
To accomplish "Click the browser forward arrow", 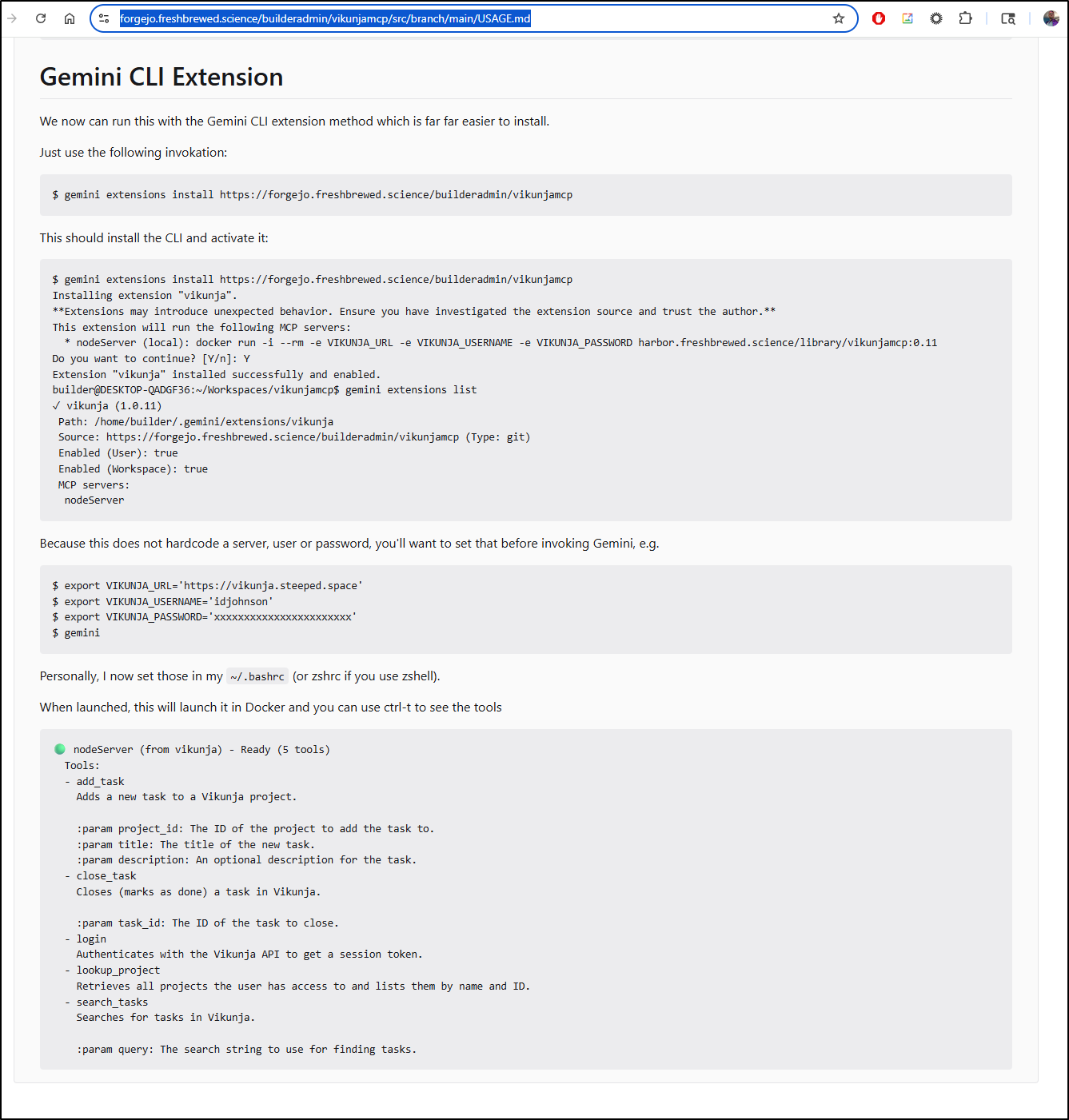I will click(x=12, y=18).
